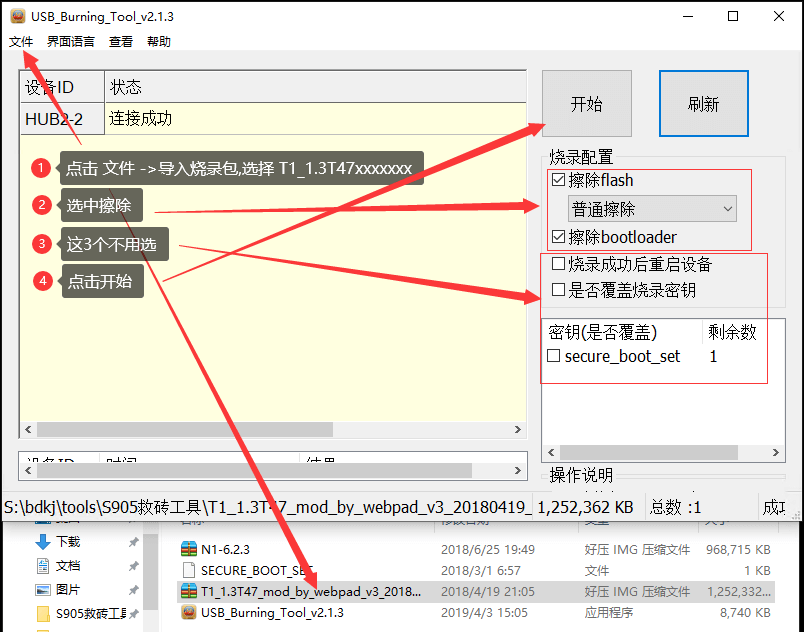Screen dimensions: 804x632
Task: Click the SECURE_BOOT_SET blank file icon
Action: tap(189, 570)
